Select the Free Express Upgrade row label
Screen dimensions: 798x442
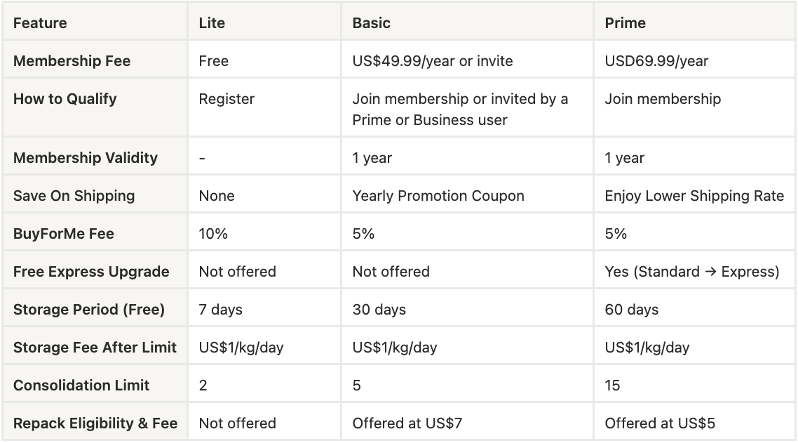coord(91,272)
